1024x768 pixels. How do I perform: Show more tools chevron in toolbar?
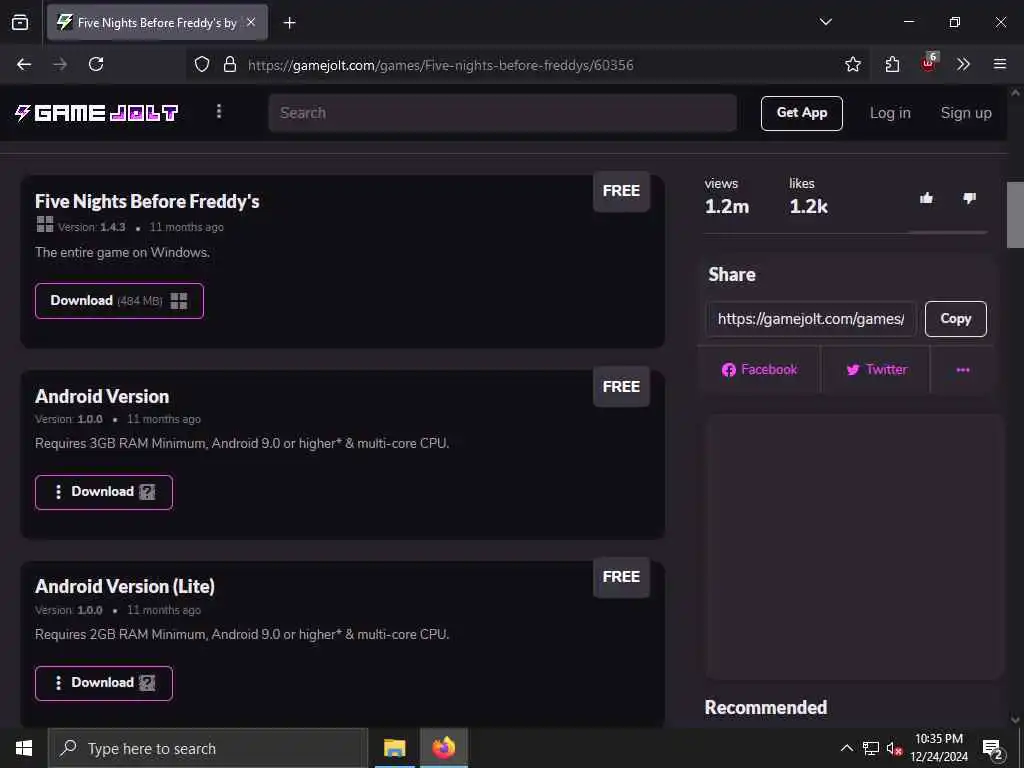963,64
